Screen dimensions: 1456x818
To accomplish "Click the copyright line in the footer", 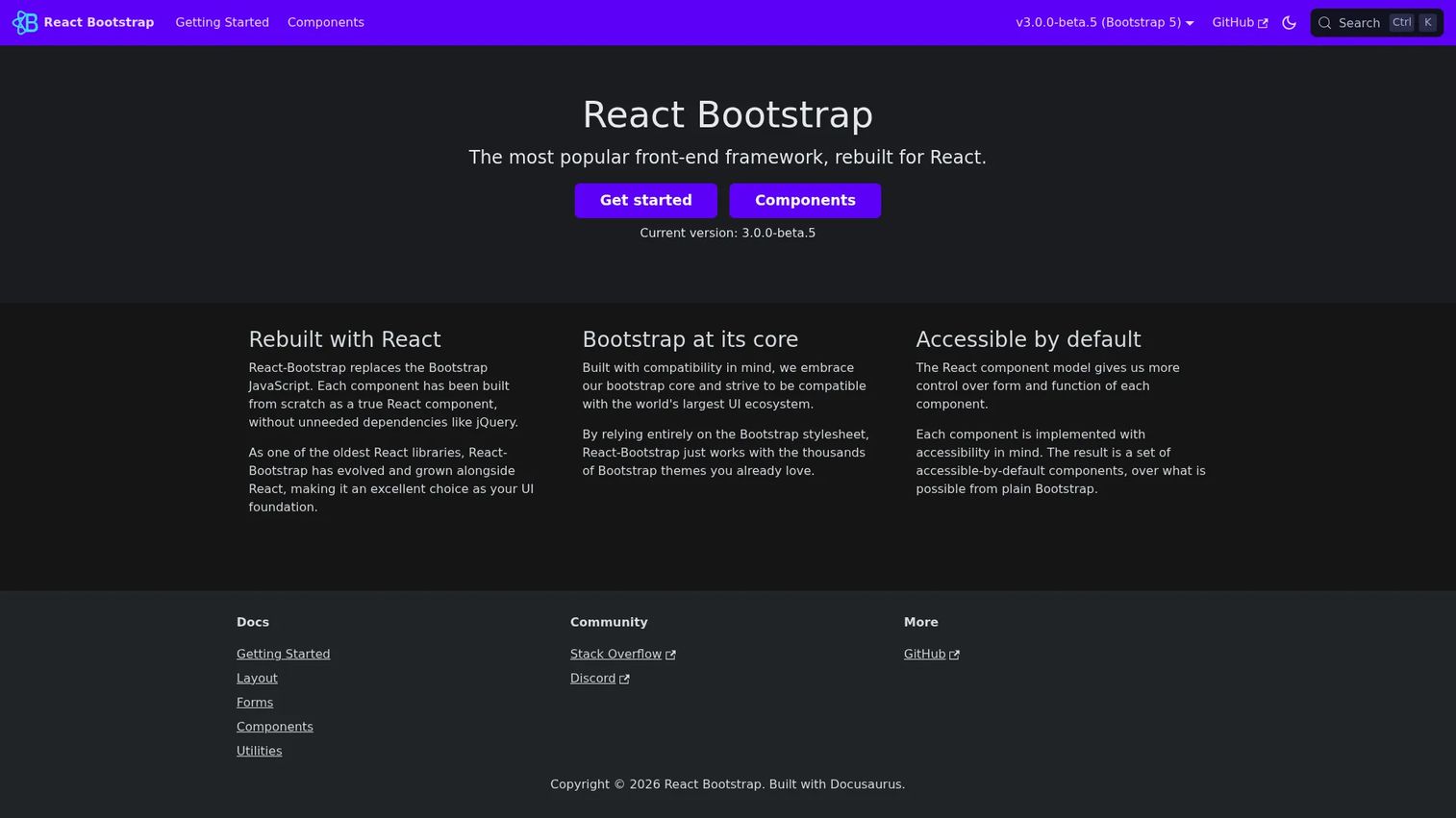I will coord(728,784).
